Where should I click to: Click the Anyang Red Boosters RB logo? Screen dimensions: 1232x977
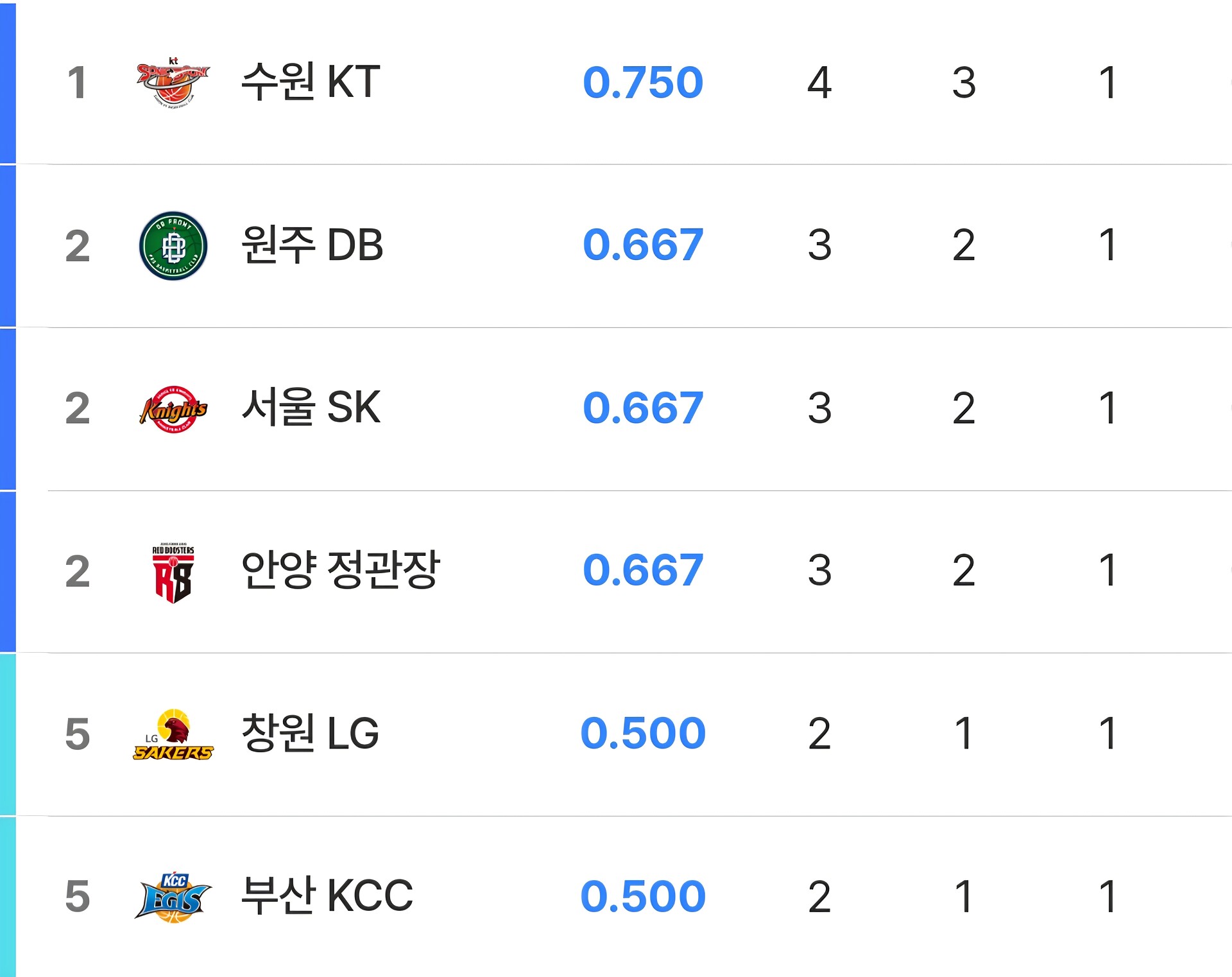point(173,573)
